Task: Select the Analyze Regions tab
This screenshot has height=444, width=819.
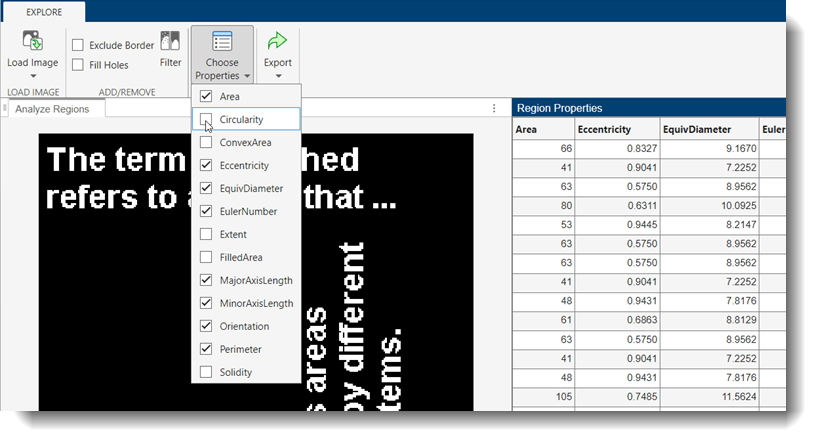Action: coord(52,109)
